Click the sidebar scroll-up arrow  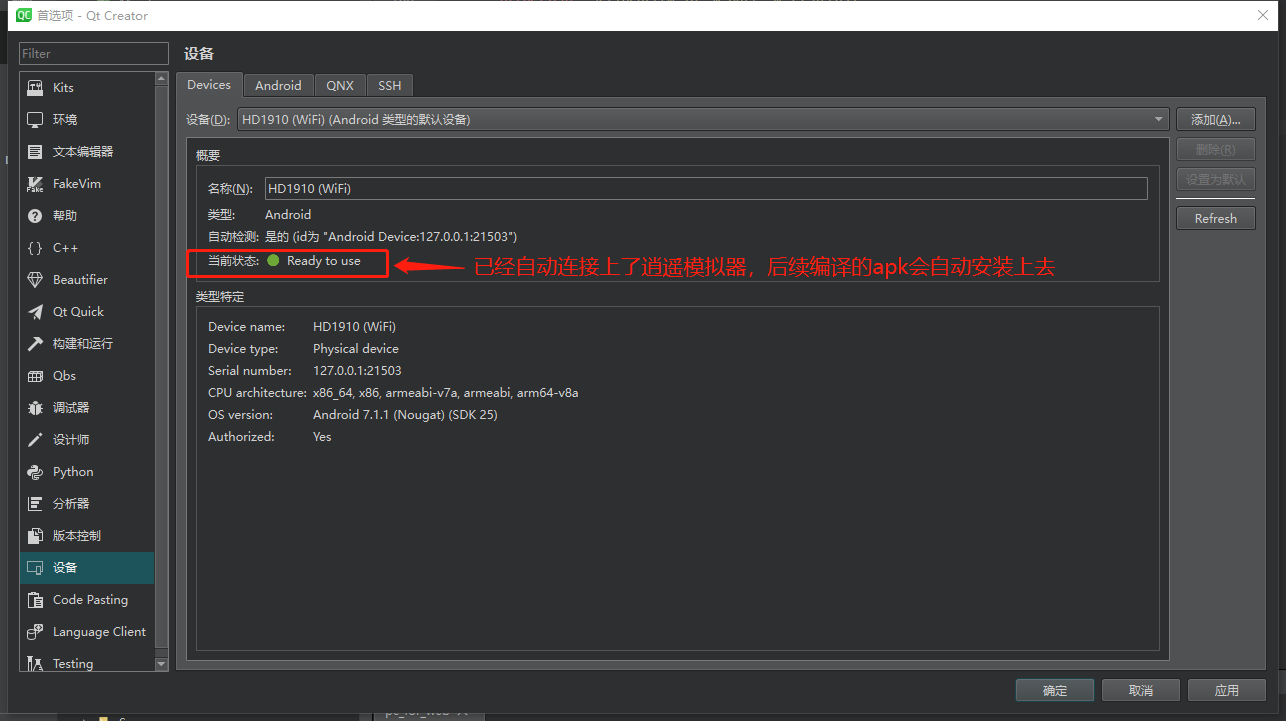pyautogui.click(x=162, y=77)
